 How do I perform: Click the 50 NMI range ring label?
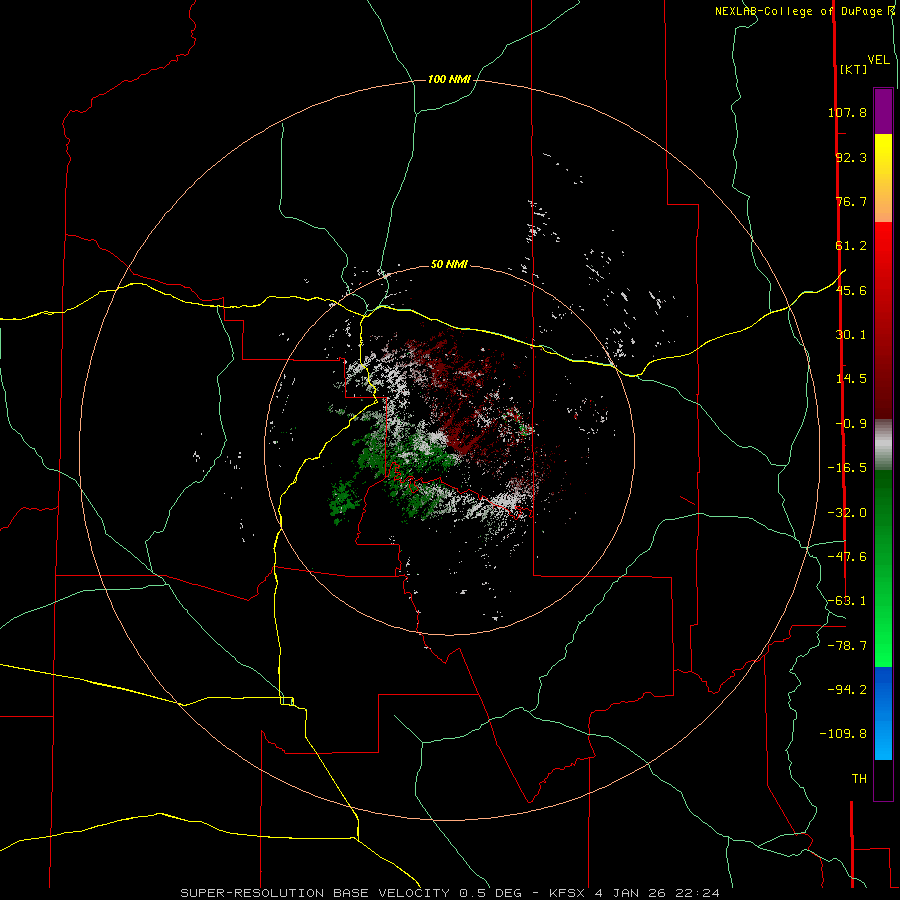[x=449, y=264]
